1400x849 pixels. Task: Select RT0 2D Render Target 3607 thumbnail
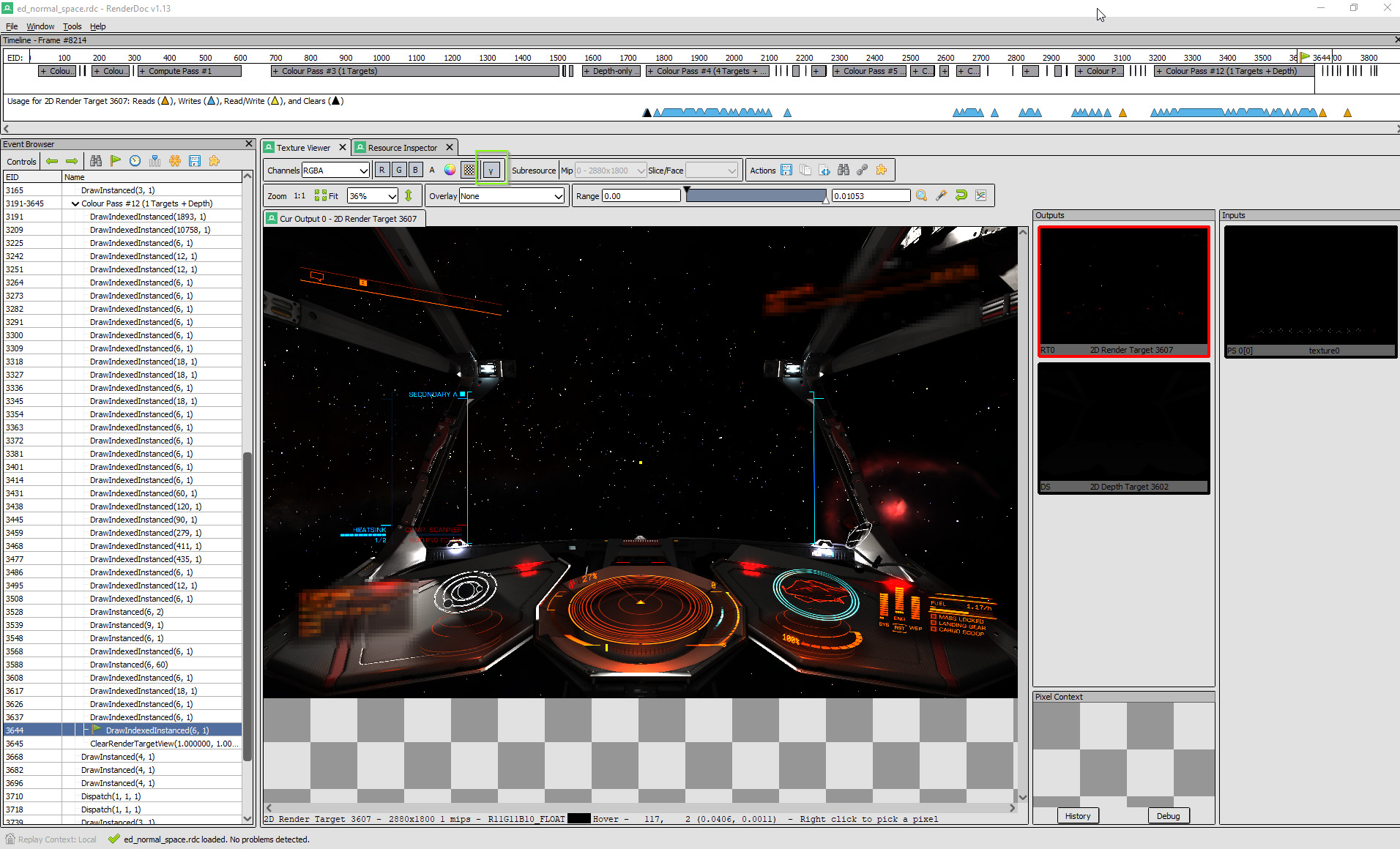[x=1124, y=291]
